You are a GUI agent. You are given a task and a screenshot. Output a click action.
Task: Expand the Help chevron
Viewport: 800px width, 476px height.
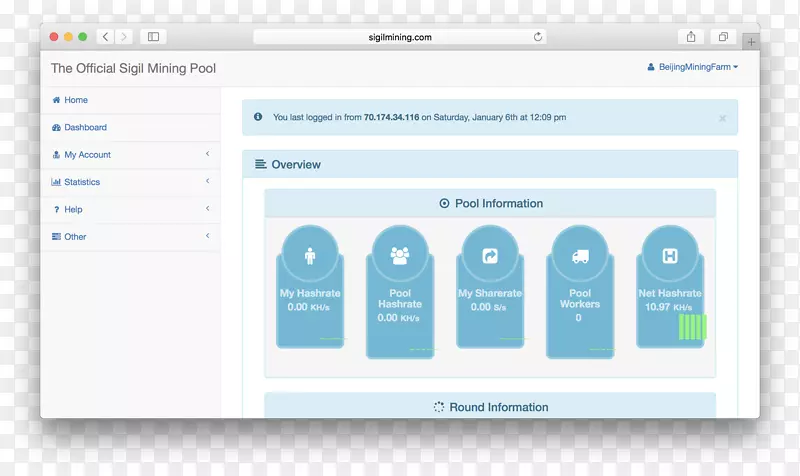point(208,208)
